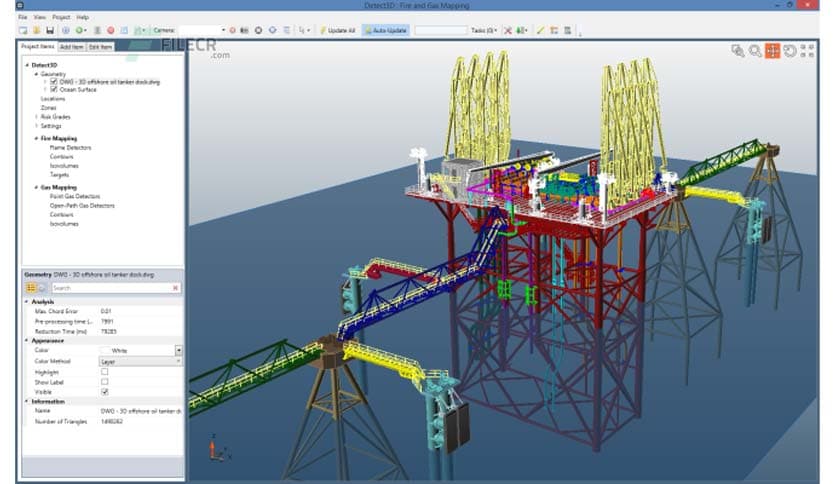Toggle the Auto Update button
Screen dimensions: 836x484
click(x=385, y=30)
